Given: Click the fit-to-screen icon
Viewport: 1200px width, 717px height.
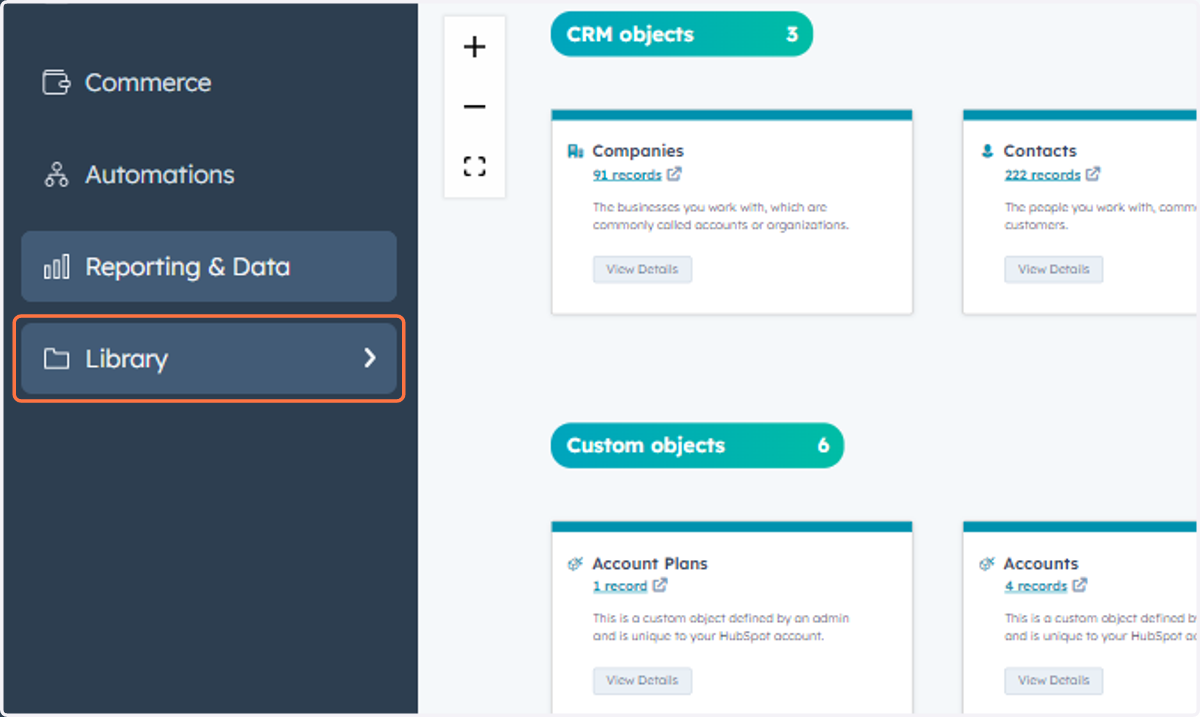Looking at the screenshot, I should [475, 167].
